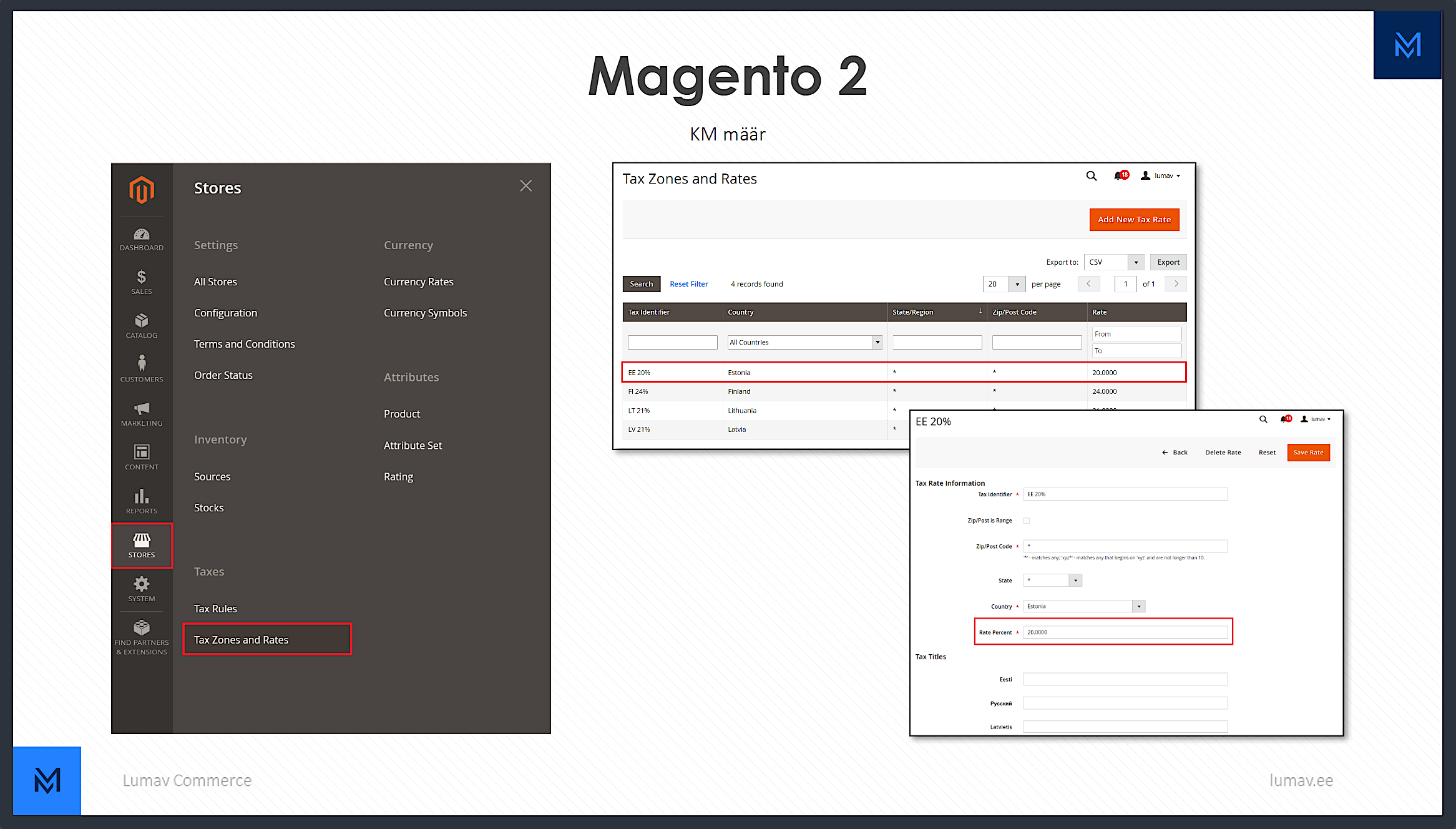Open the State dropdown
The width and height of the screenshot is (1456, 829).
click(x=1053, y=581)
